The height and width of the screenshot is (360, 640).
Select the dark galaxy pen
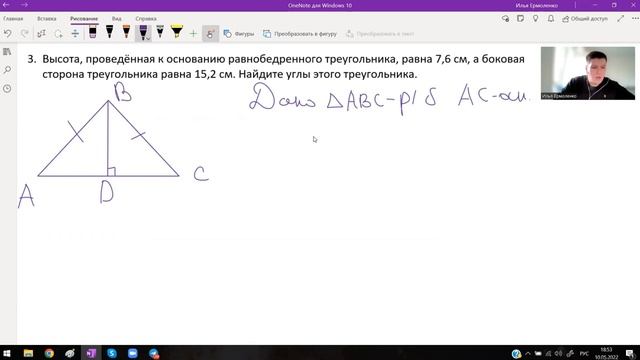[160, 32]
